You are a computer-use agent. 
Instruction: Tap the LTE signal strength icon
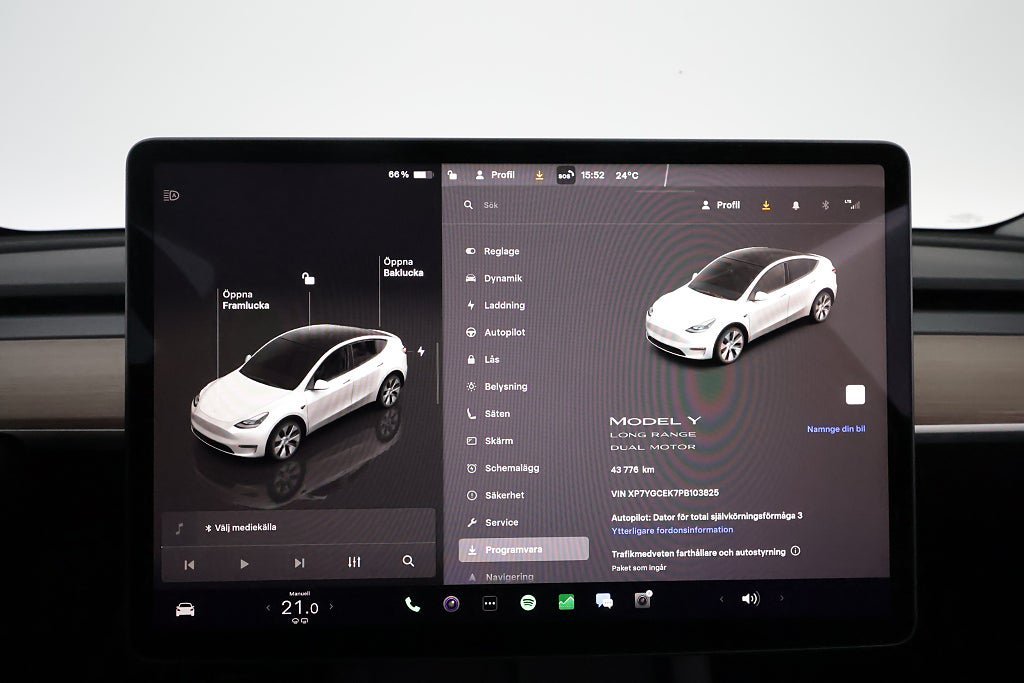pos(852,204)
